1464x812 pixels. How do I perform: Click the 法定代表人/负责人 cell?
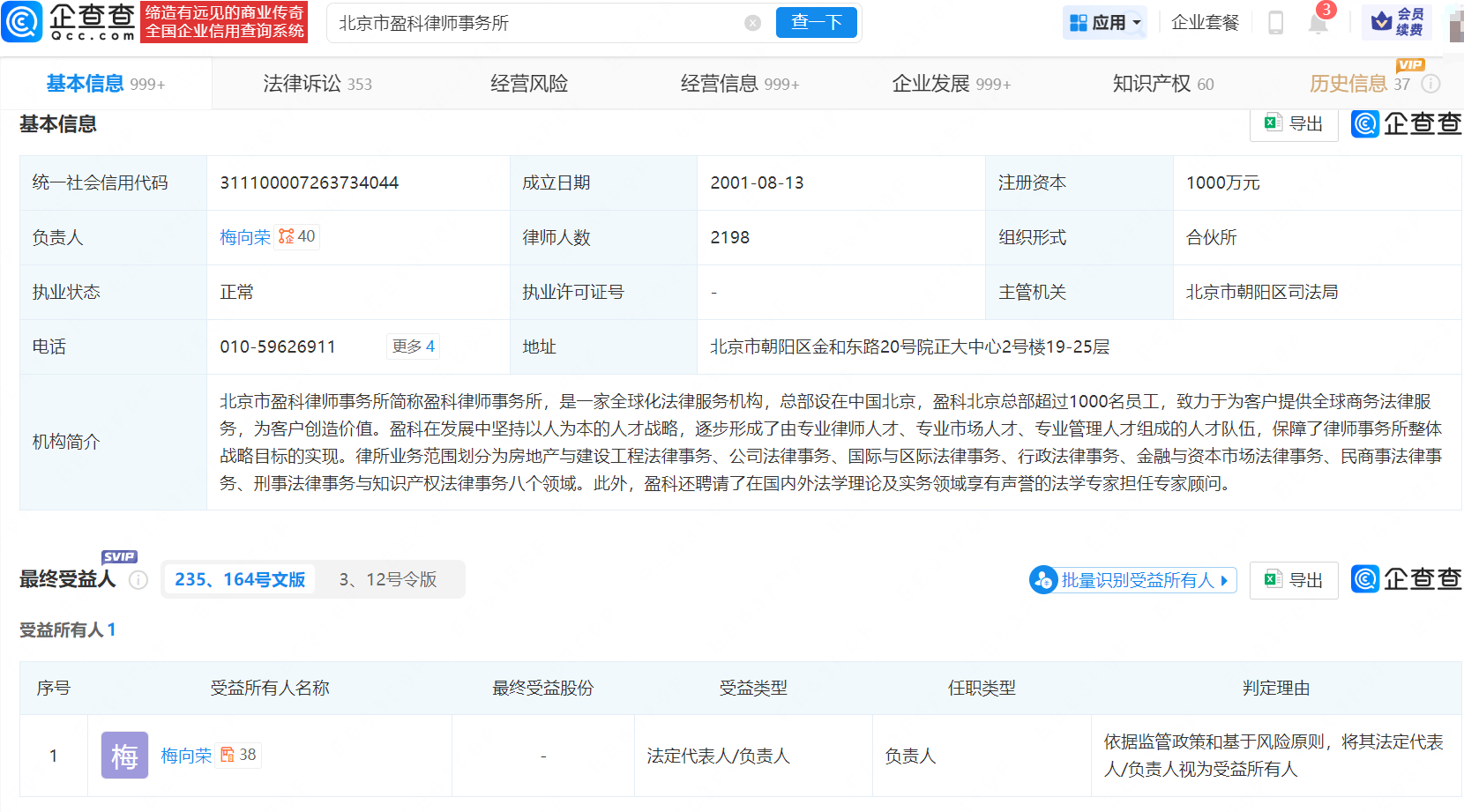pyautogui.click(x=718, y=756)
